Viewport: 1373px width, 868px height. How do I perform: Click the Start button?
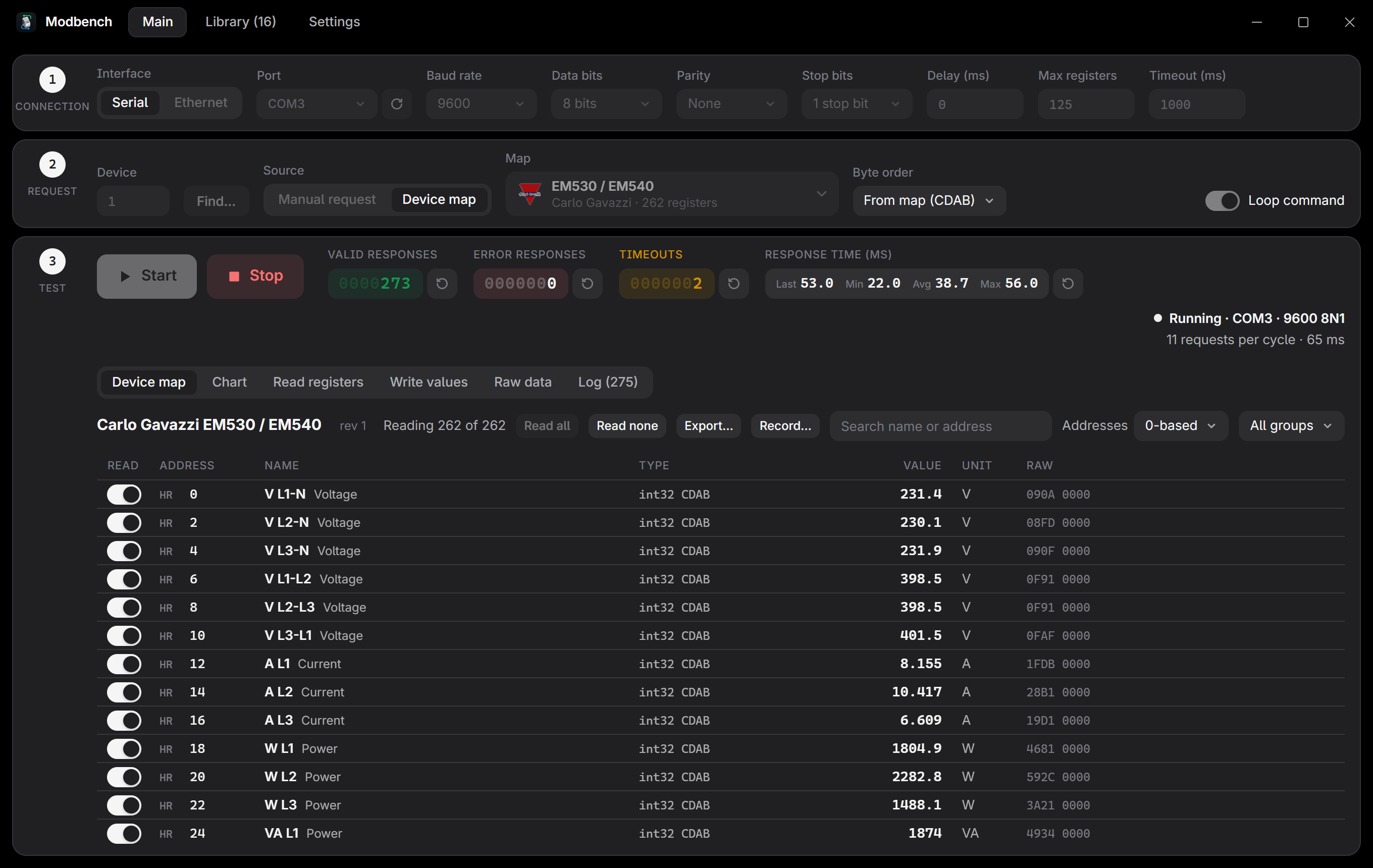[x=146, y=277]
